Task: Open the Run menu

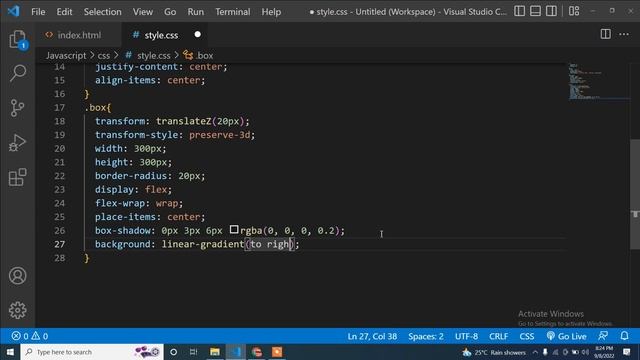Action: click(x=196, y=12)
